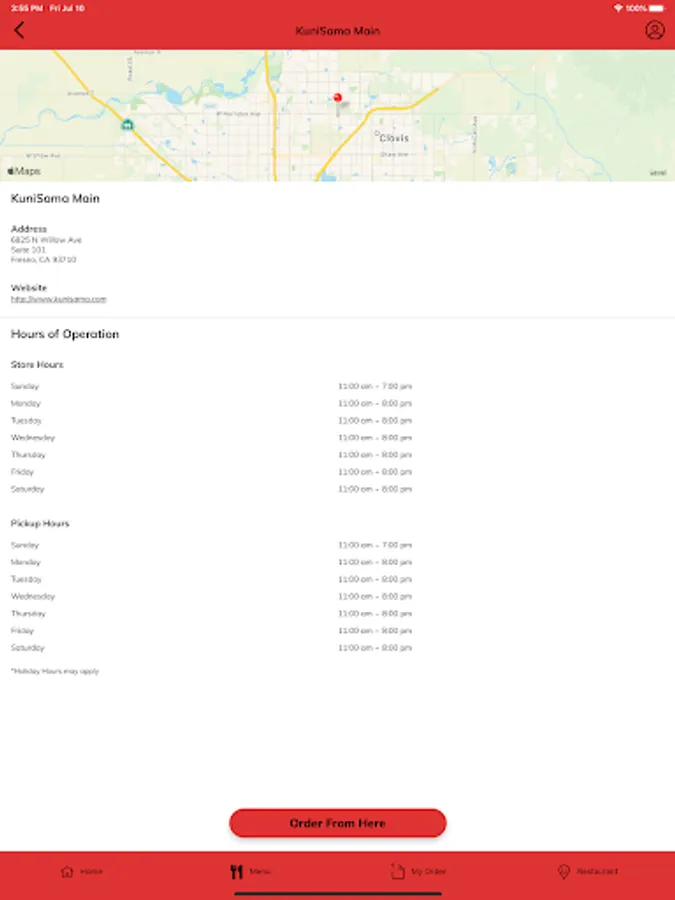Tap the Legal link on map corner
Screen dimensions: 675x900
point(658,173)
